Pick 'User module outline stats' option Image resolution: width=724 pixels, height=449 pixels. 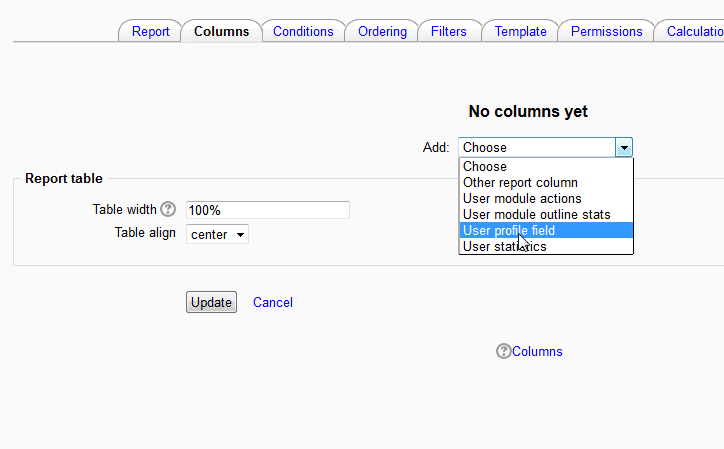point(546,214)
